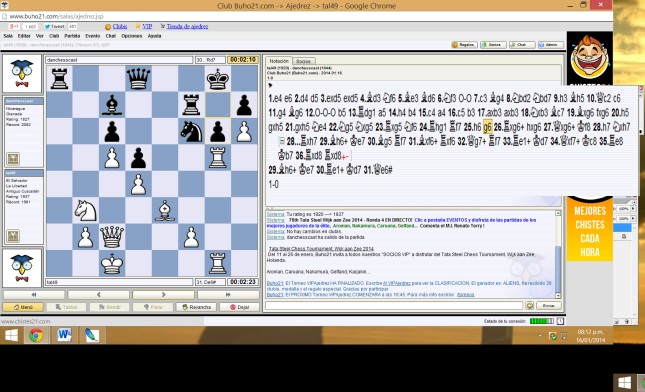Screen dimensions: 645x392
Task: Open the yellow Menú button
Action: (23, 307)
